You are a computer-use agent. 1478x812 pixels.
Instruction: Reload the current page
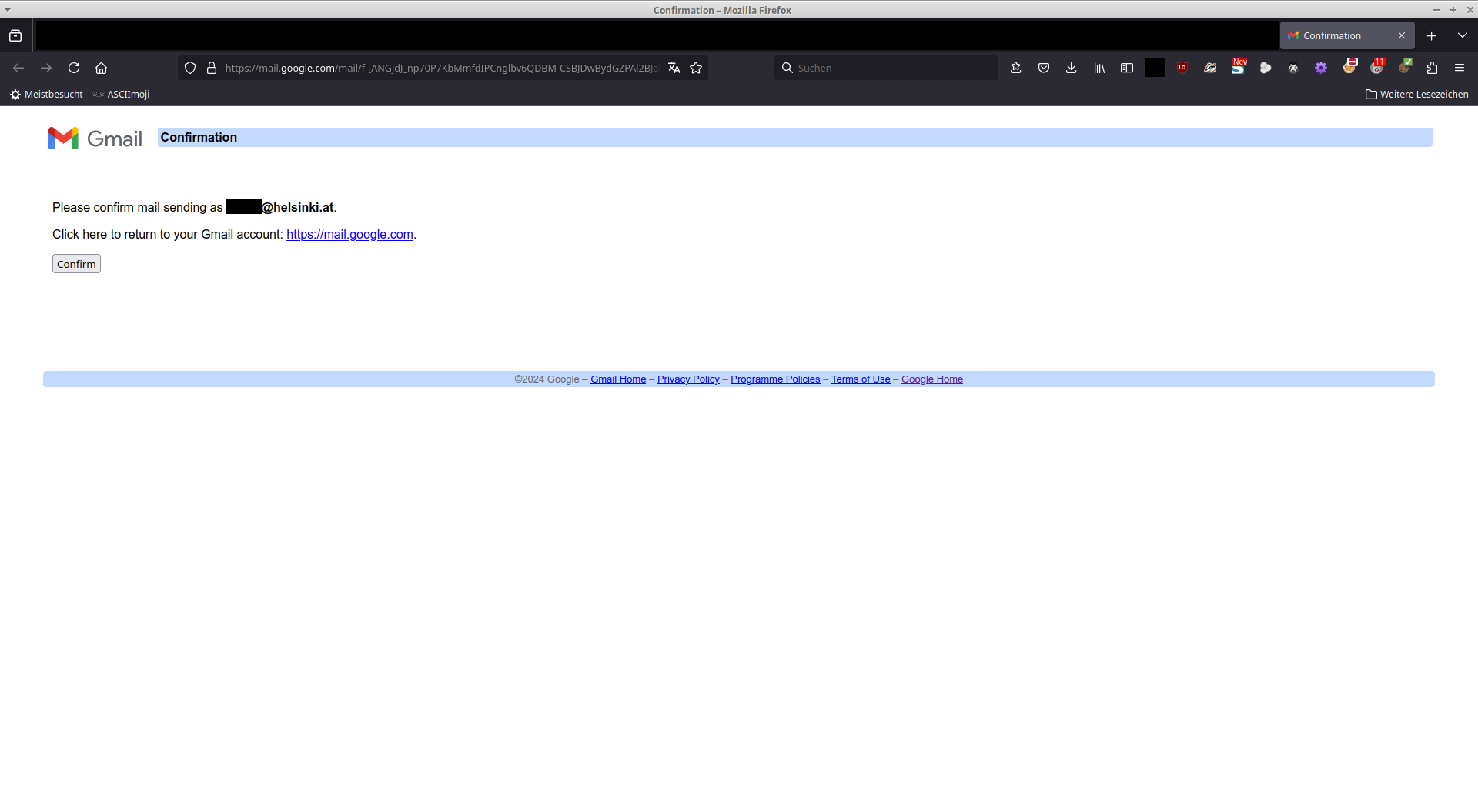click(74, 68)
